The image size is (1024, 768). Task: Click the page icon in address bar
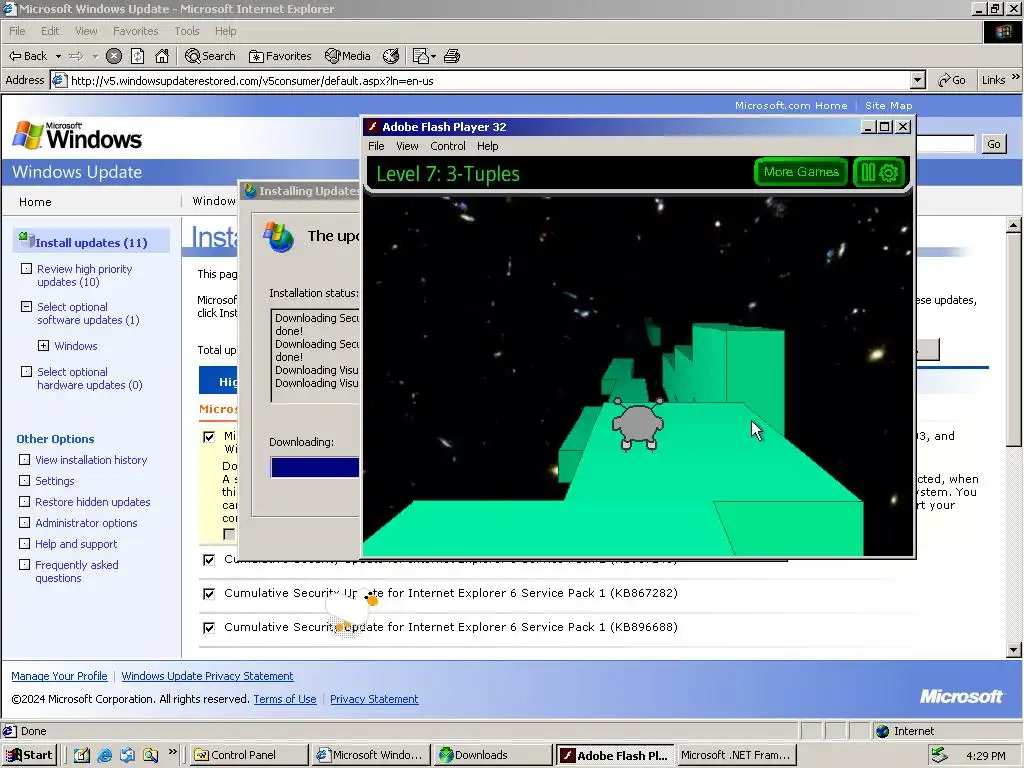pos(59,80)
